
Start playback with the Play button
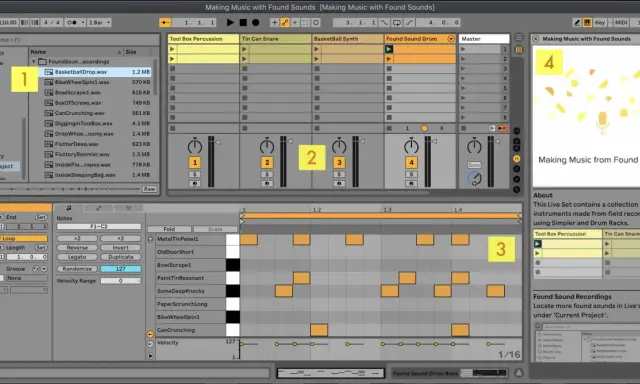[230, 22]
